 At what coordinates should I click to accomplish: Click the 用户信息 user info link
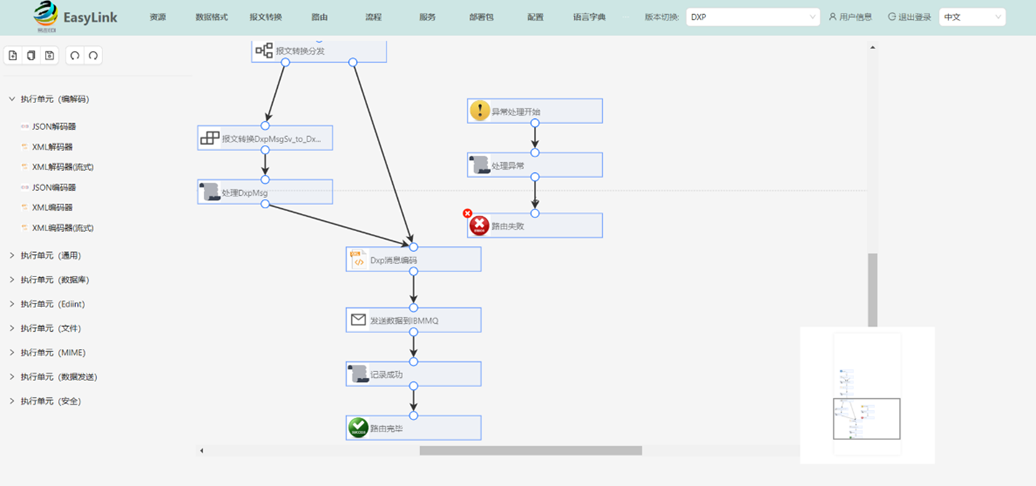pos(850,17)
